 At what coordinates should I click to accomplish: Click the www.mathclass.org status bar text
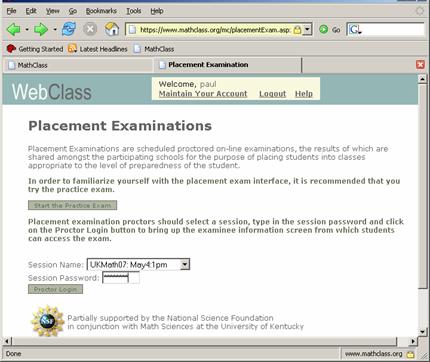373,354
